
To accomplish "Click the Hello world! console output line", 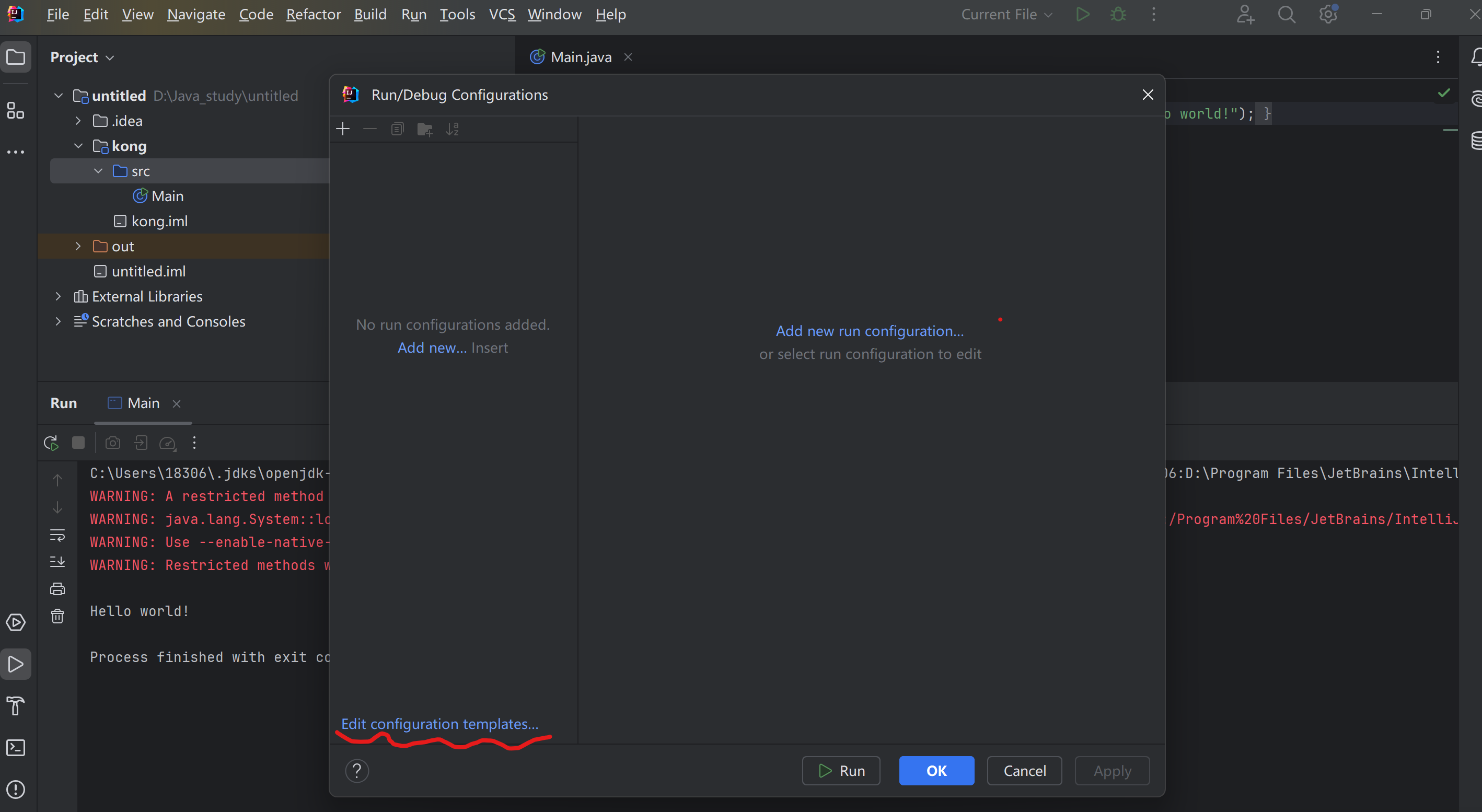I will click(x=140, y=611).
